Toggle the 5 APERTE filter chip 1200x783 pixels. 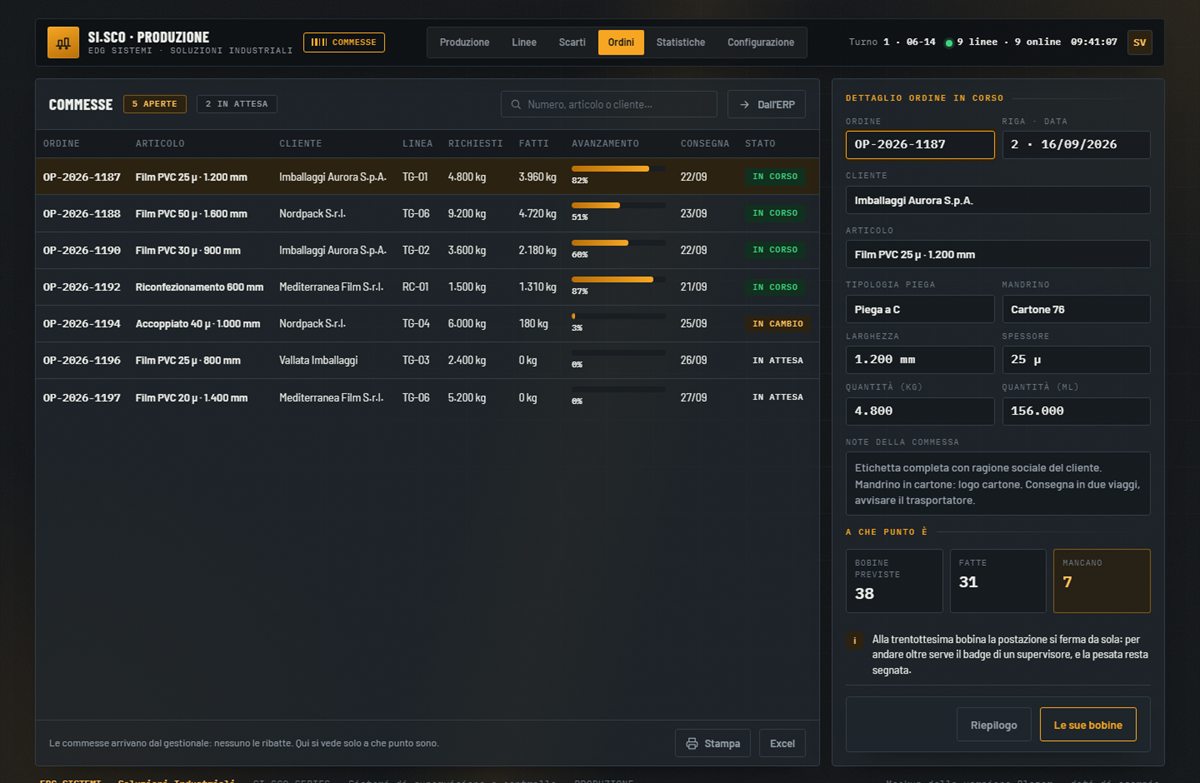tap(155, 104)
